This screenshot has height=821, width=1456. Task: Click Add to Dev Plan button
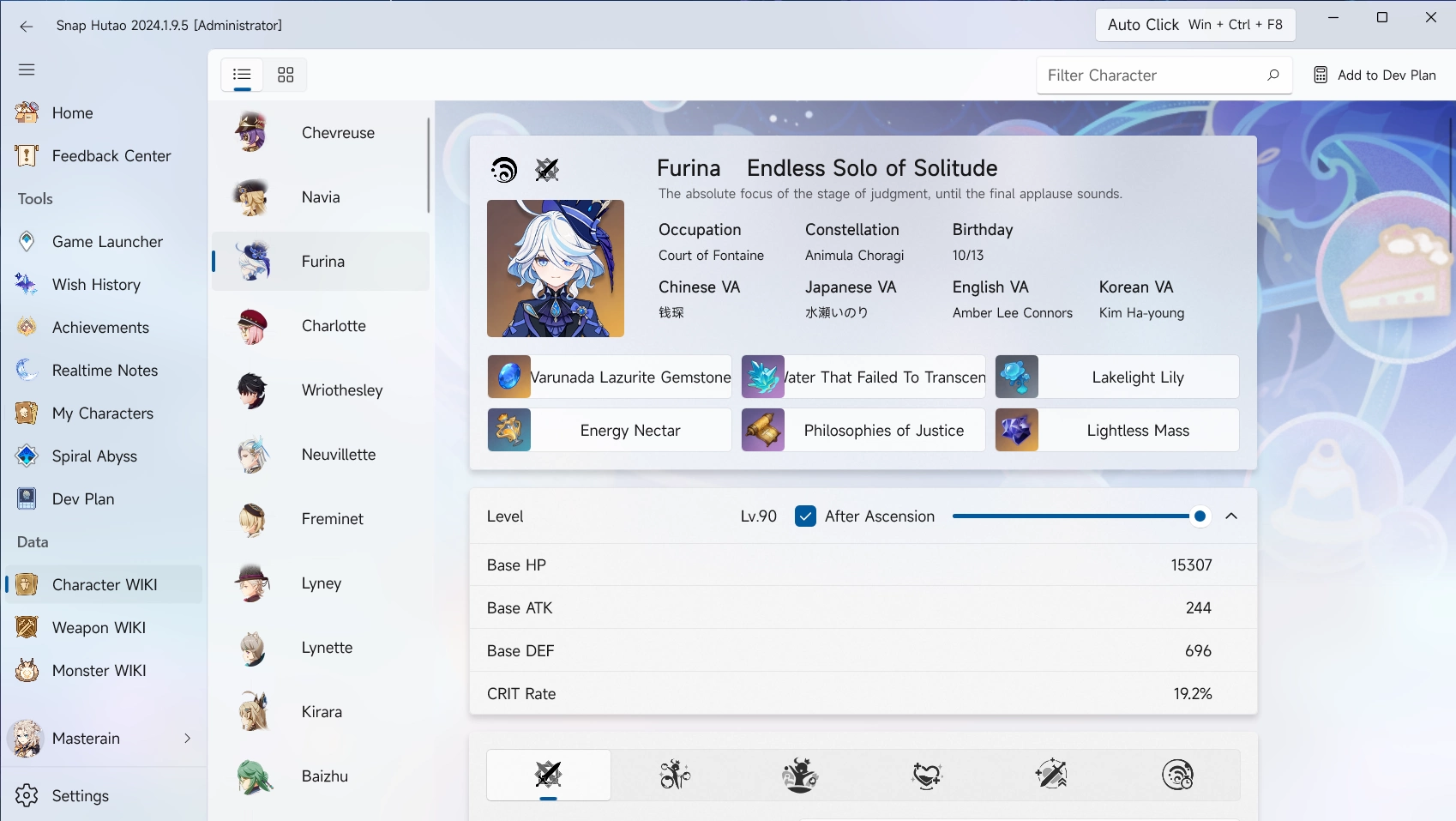[x=1375, y=75]
